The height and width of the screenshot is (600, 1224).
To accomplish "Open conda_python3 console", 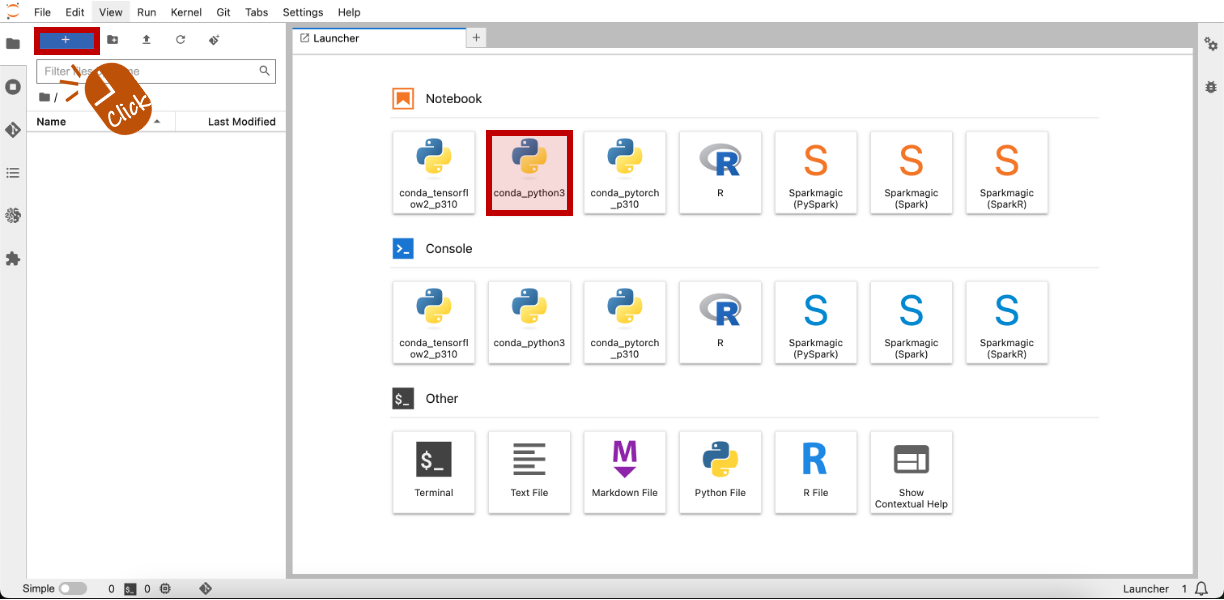I will pyautogui.click(x=529, y=322).
